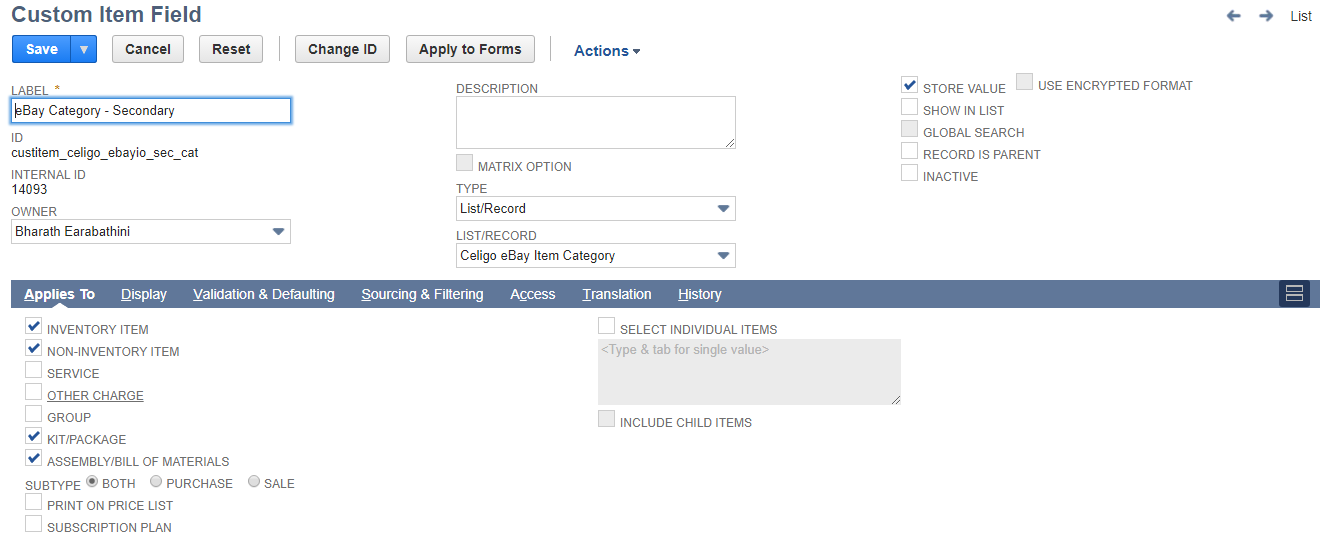
Task: Check the Inactive checkbox
Action: [909, 173]
